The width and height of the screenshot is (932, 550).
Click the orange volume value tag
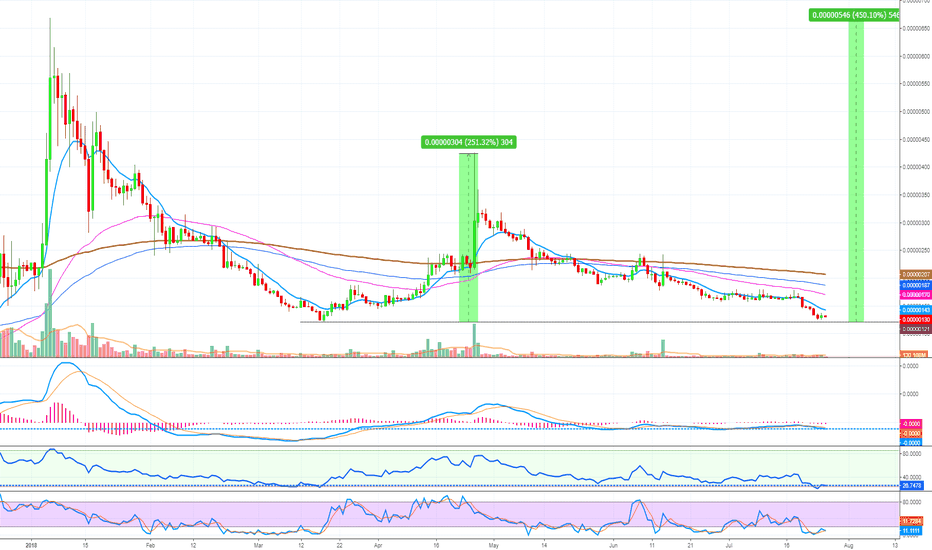(x=915, y=355)
